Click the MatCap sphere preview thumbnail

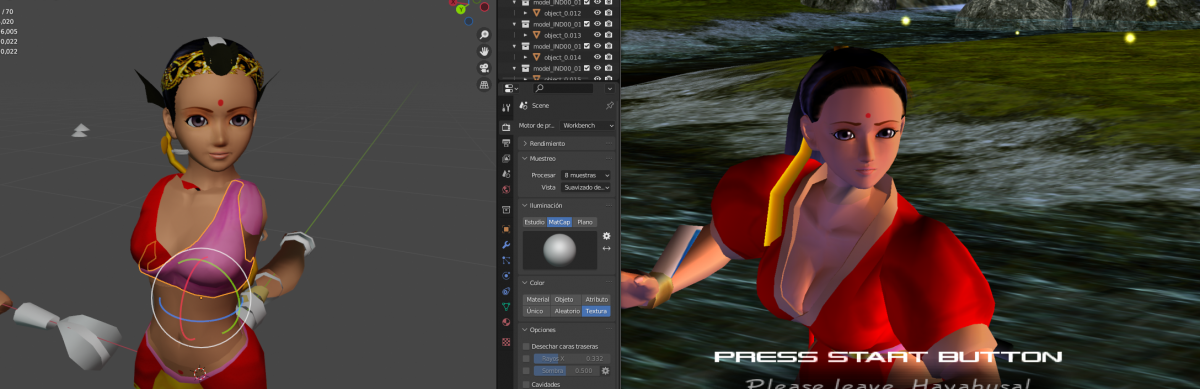559,250
